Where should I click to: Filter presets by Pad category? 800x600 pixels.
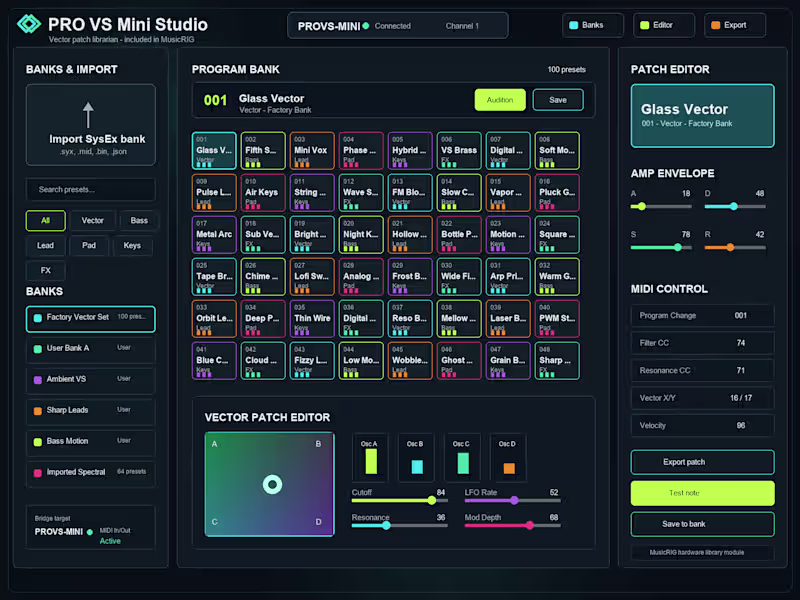click(x=89, y=245)
